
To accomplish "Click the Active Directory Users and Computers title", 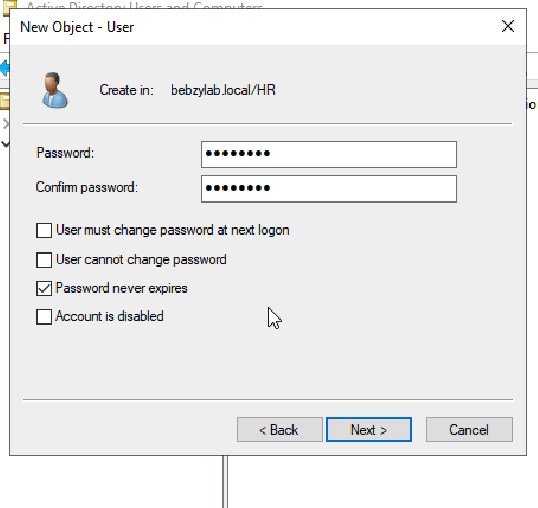I will click(x=144, y=5).
